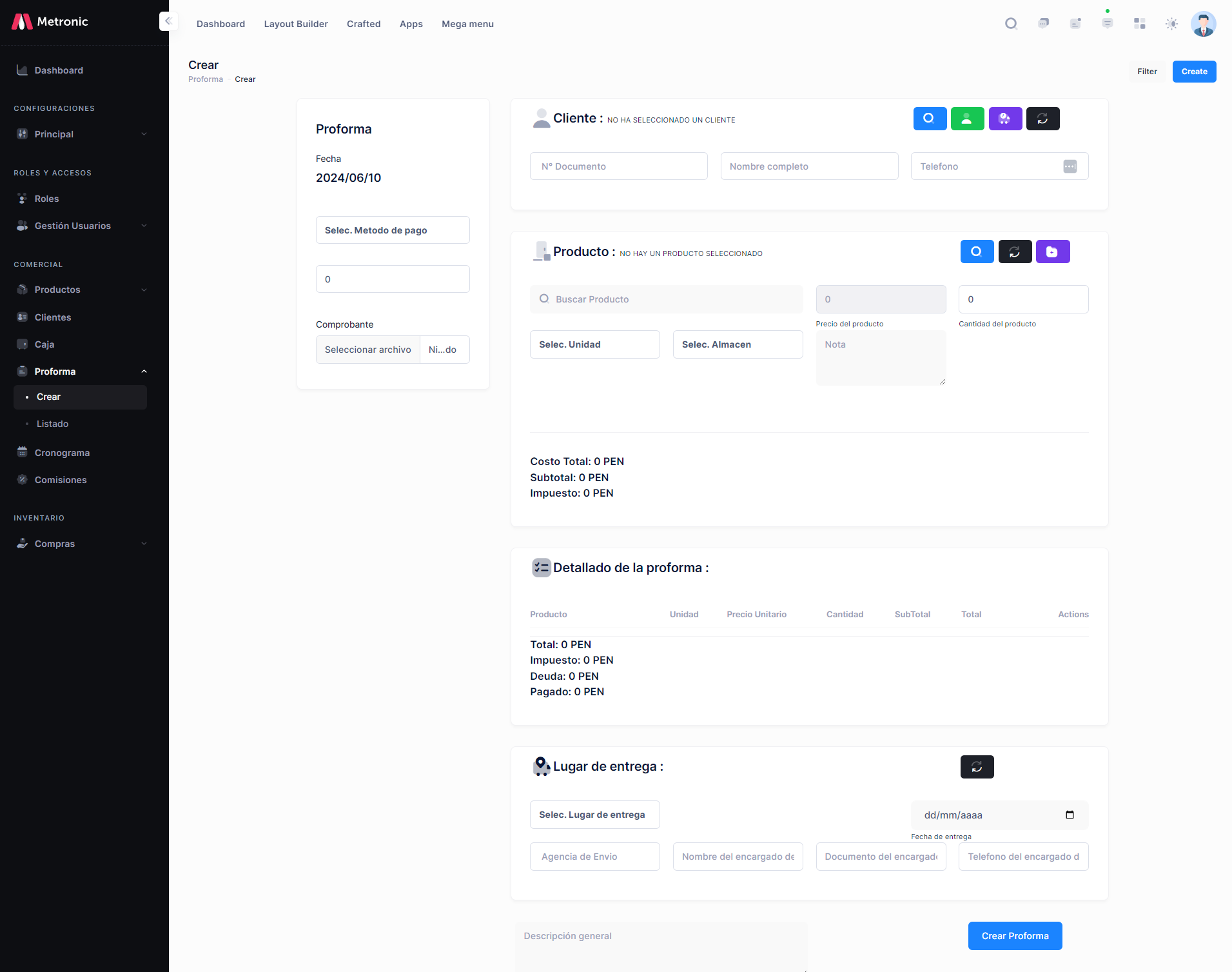This screenshot has width=1232, height=972.
Task: Open the Layout Builder top menu item
Action: click(x=295, y=24)
